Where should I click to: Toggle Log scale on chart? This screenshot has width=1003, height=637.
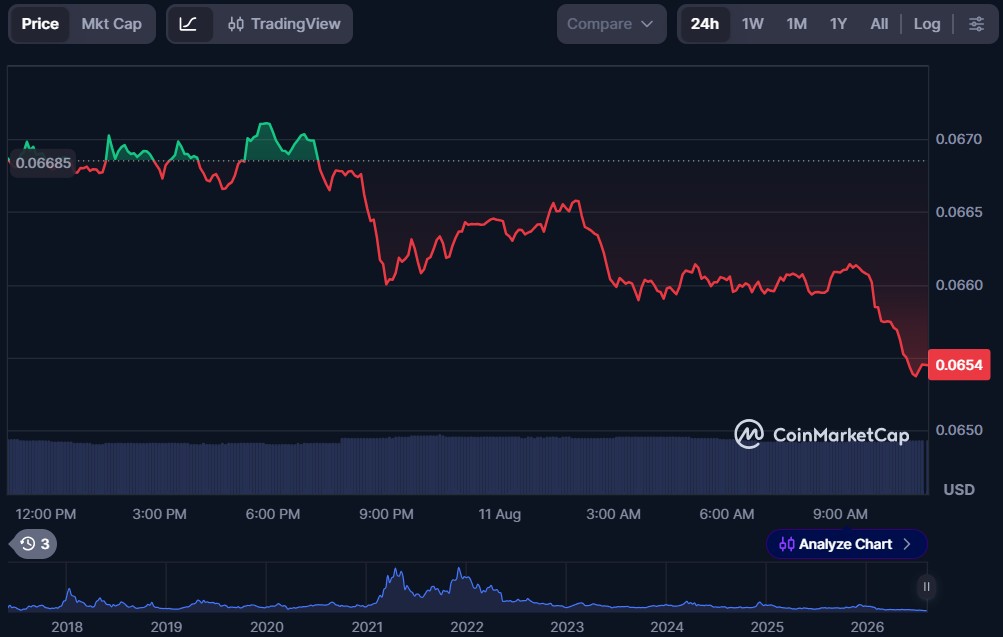point(926,24)
